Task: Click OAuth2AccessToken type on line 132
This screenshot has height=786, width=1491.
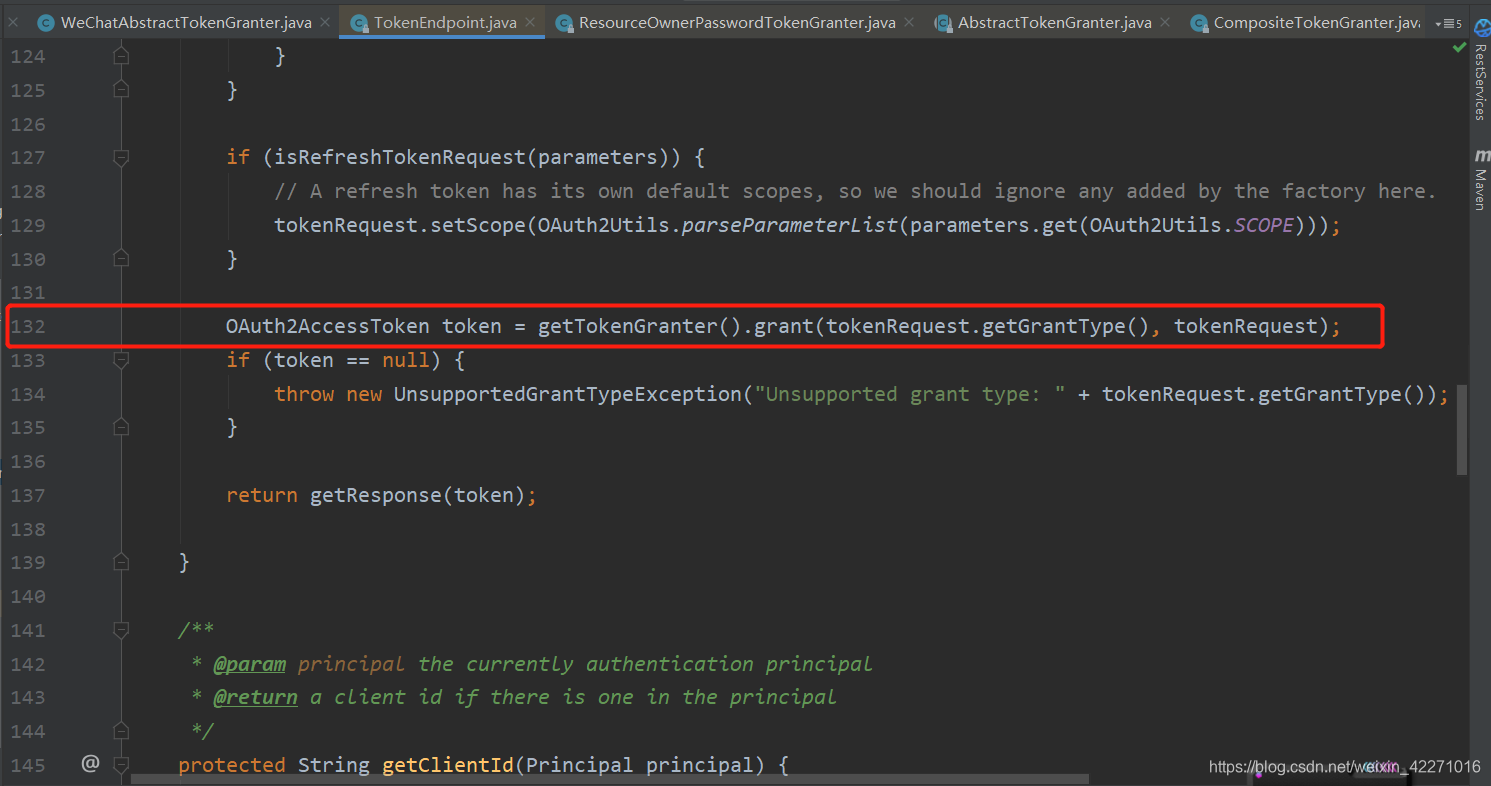Action: [x=327, y=326]
